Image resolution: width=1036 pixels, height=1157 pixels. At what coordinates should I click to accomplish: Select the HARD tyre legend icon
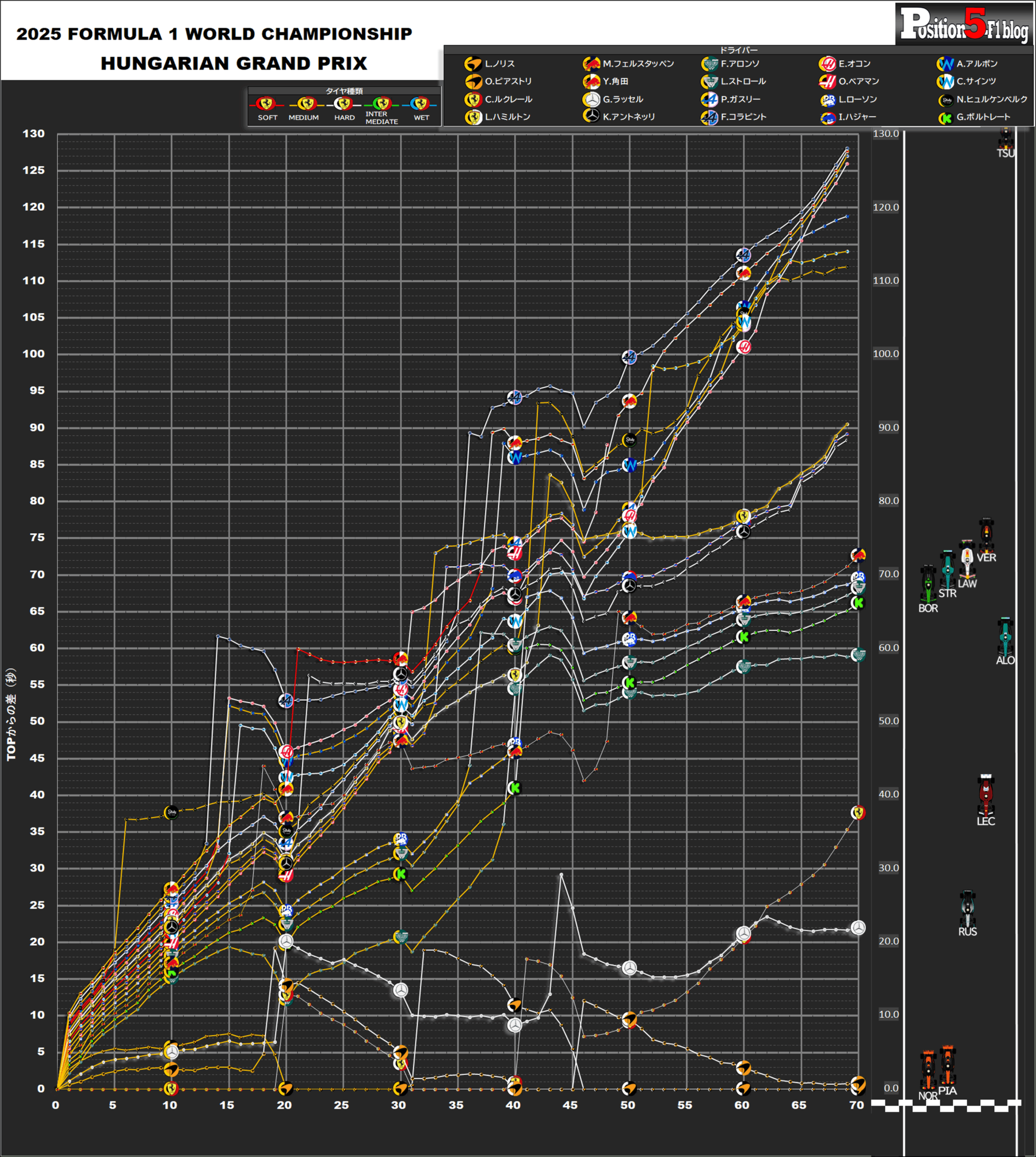343,103
